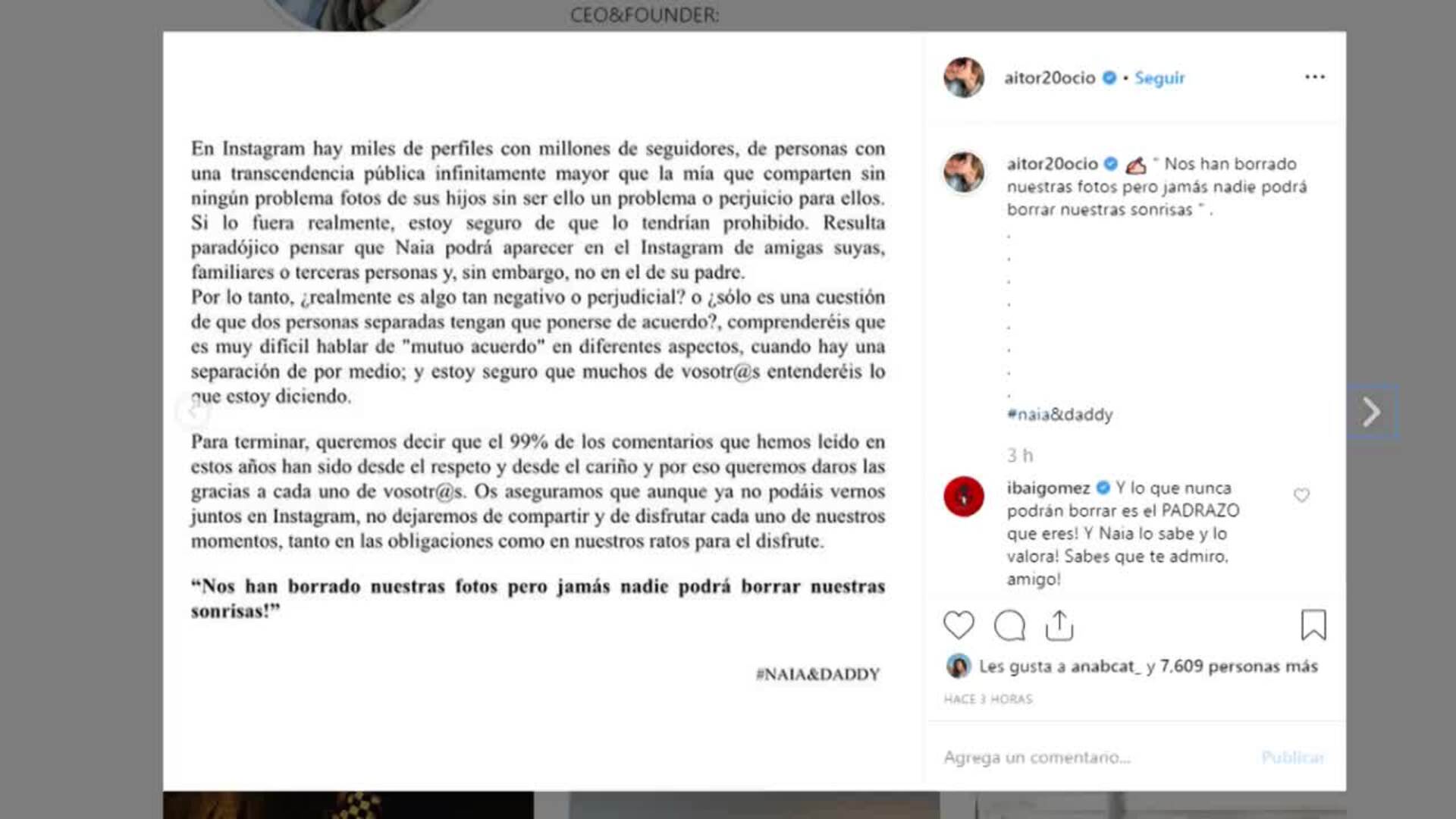This screenshot has height=819, width=1456.
Task: Open the three-dot more options menu
Action: [1315, 77]
